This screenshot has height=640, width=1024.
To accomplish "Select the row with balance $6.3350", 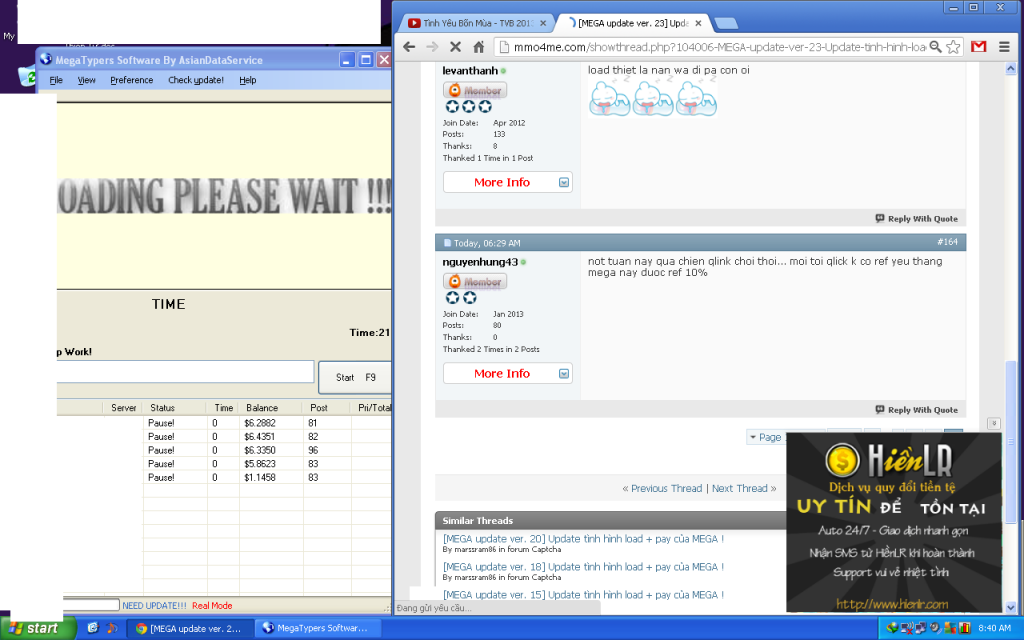I will tap(224, 451).
